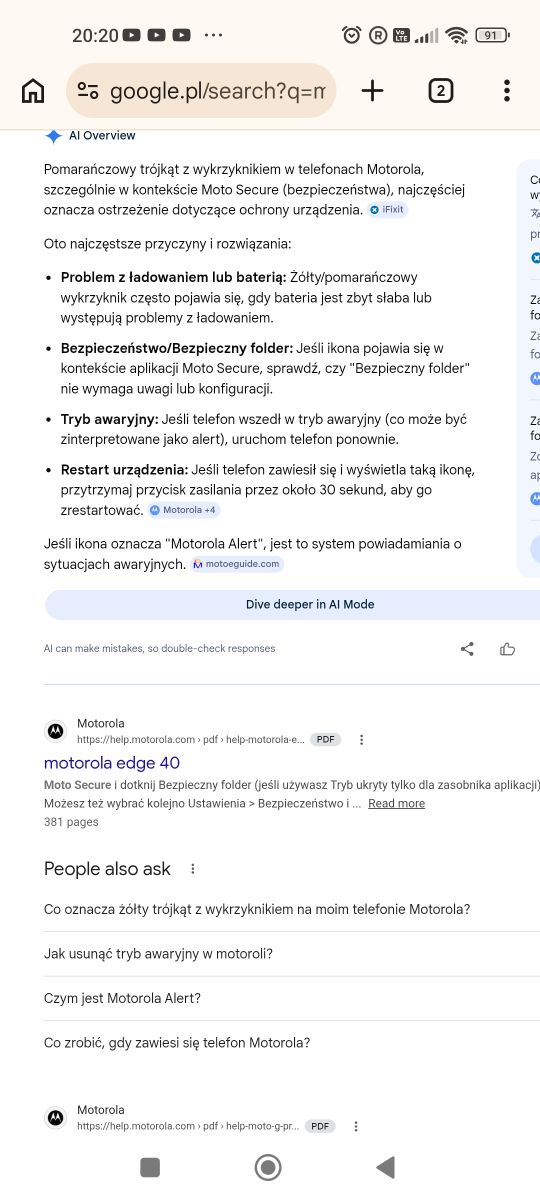
Task: Open the tab switcher showing 2 tabs
Action: (440, 91)
